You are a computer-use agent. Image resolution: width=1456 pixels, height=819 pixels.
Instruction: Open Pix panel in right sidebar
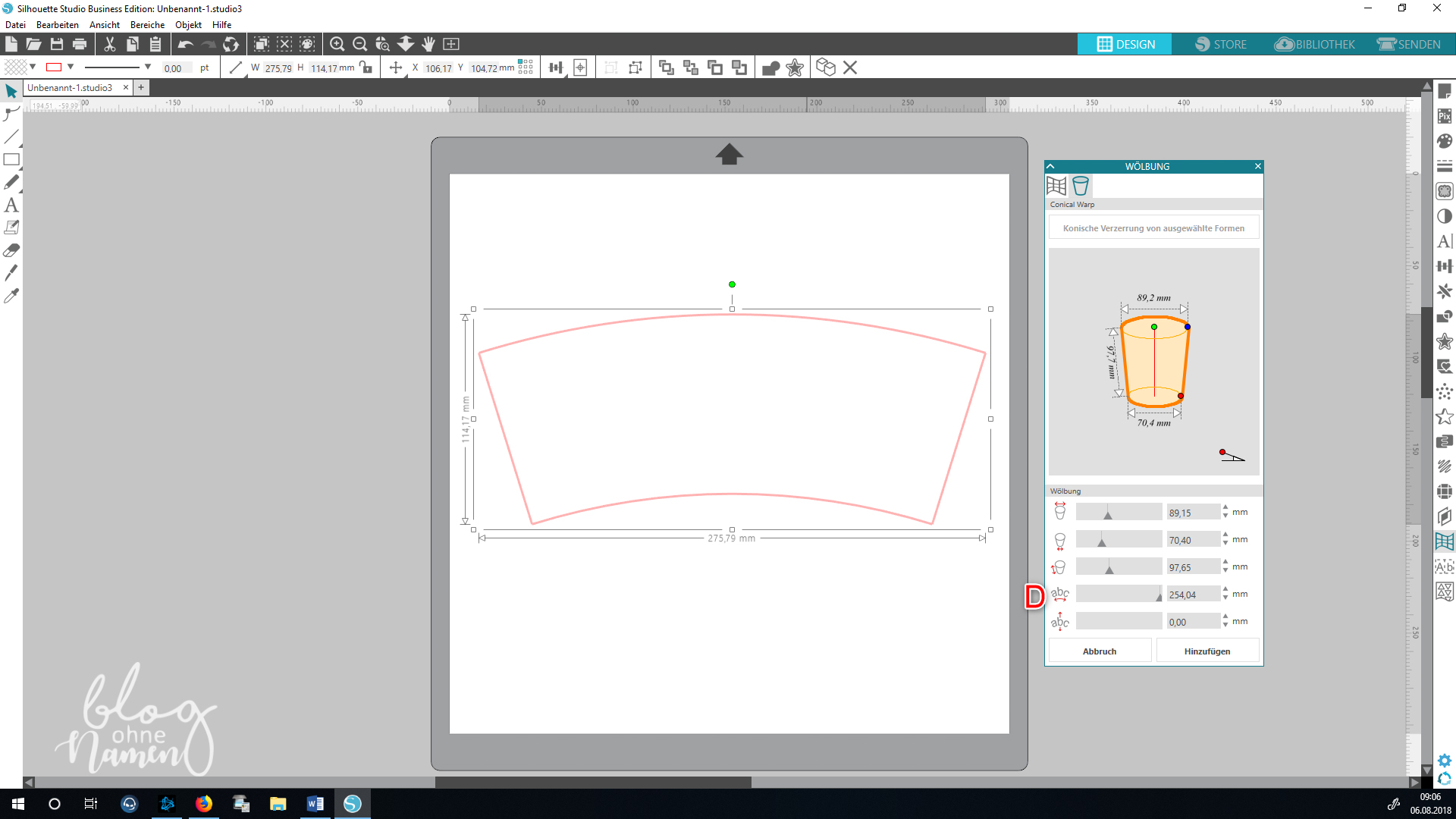(x=1444, y=116)
